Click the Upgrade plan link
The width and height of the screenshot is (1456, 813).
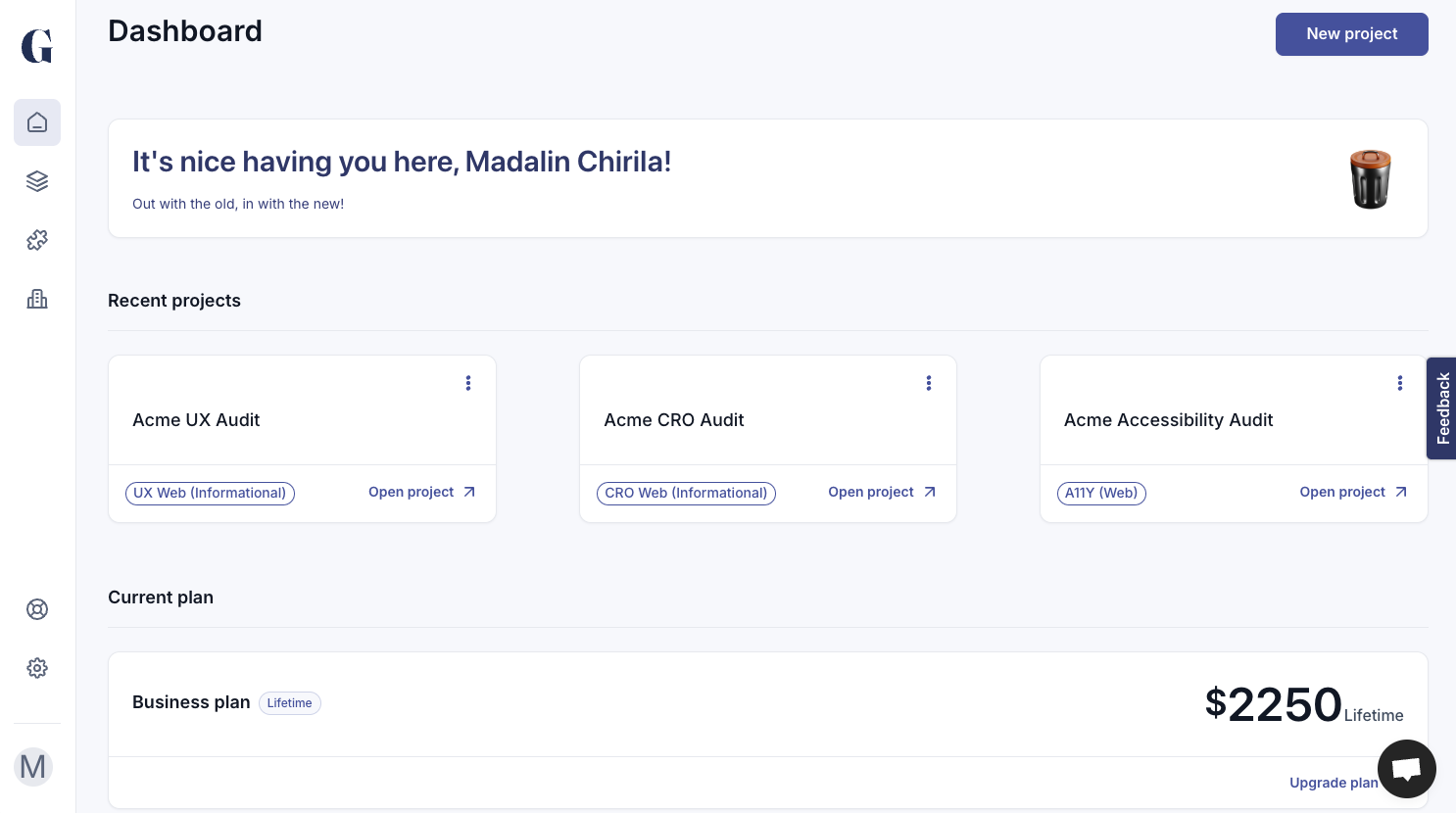[1333, 783]
